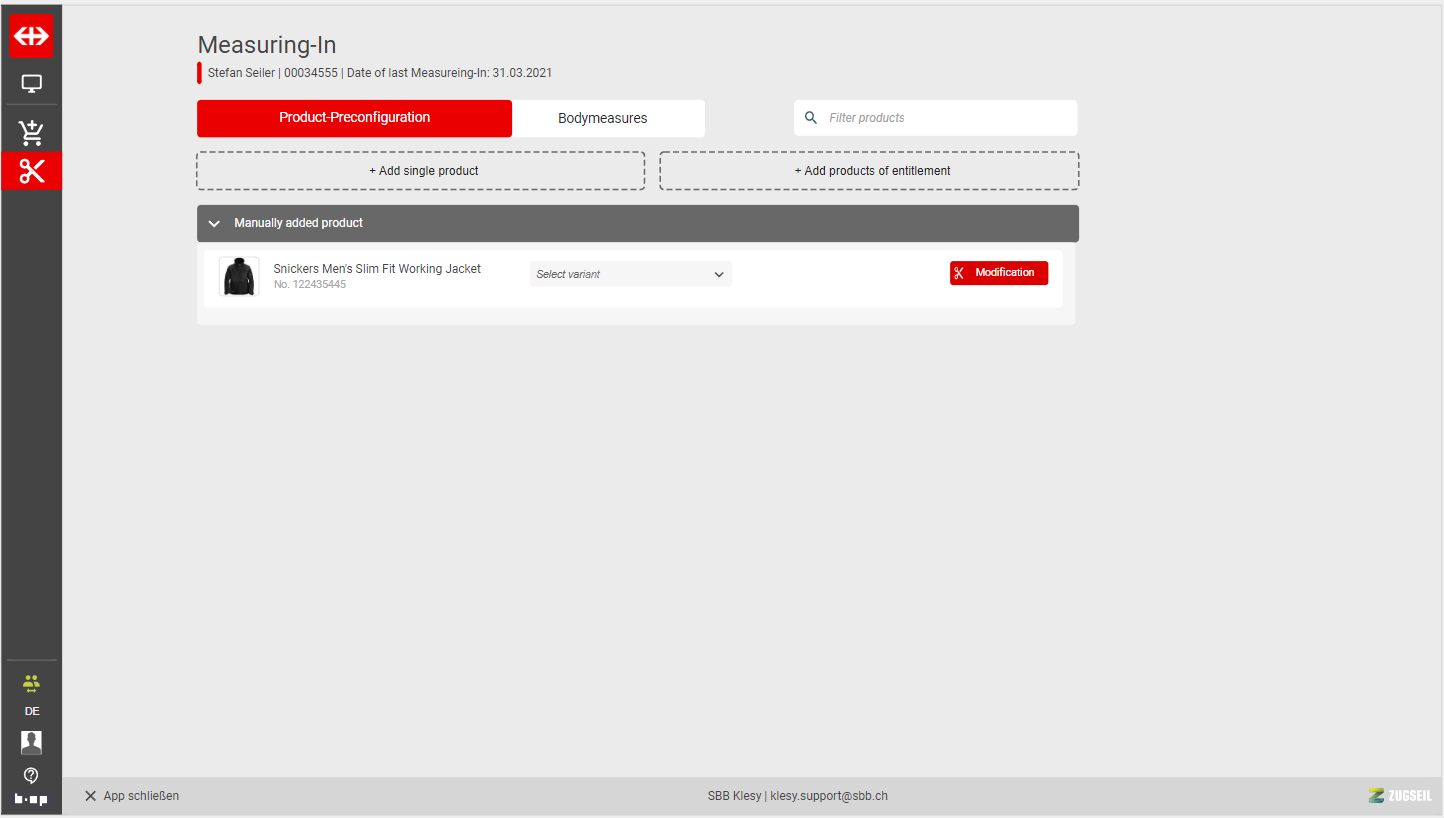
Task: Click Add products of entitlement
Action: click(x=869, y=171)
